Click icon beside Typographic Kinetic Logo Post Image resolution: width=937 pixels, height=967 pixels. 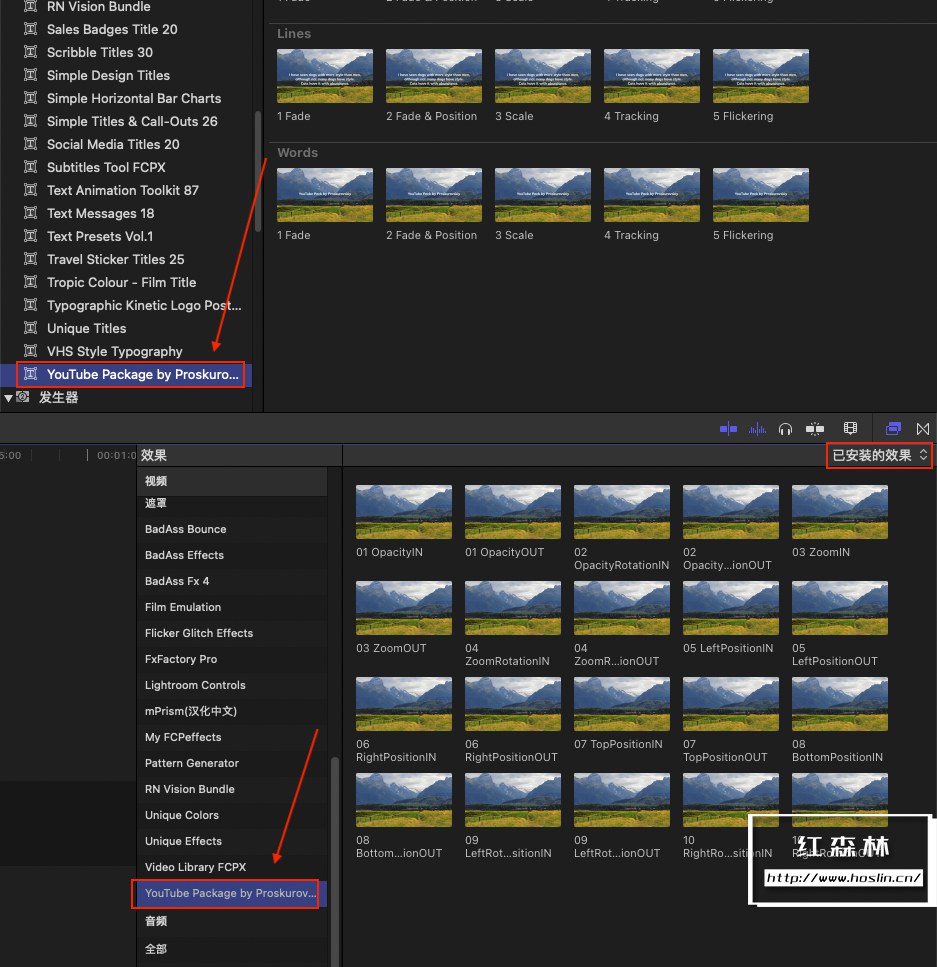pos(30,305)
